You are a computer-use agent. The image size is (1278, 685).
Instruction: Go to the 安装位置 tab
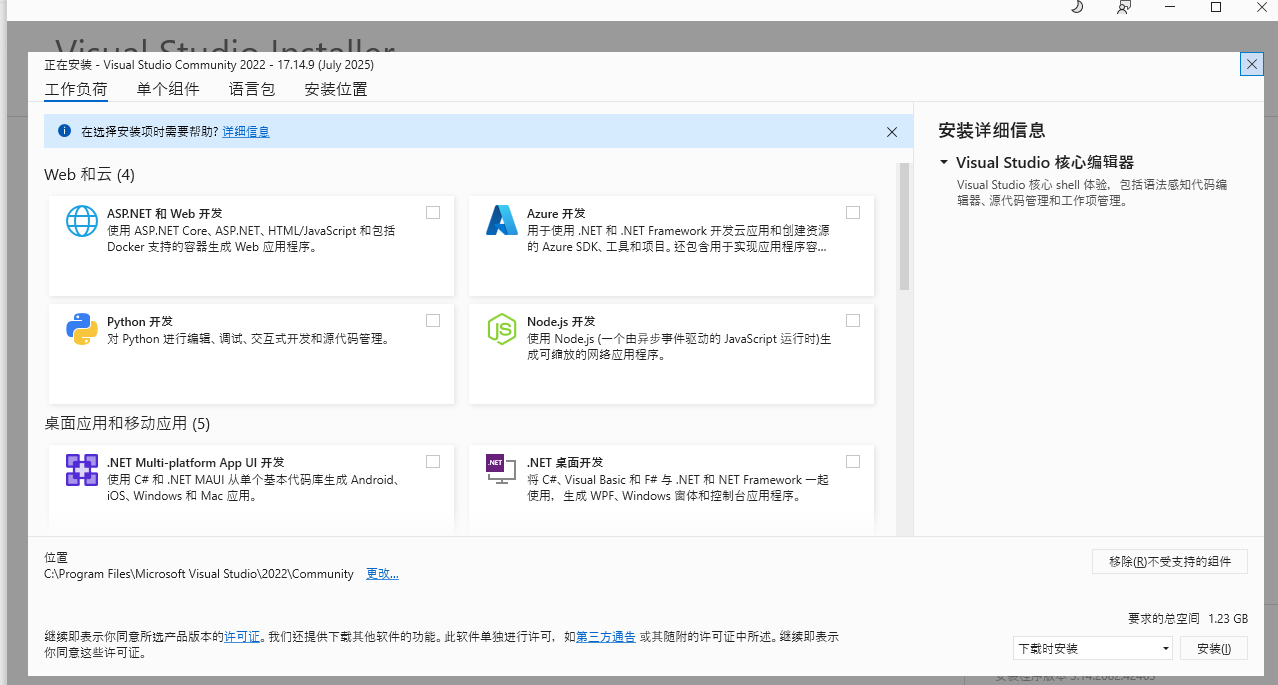(x=336, y=89)
